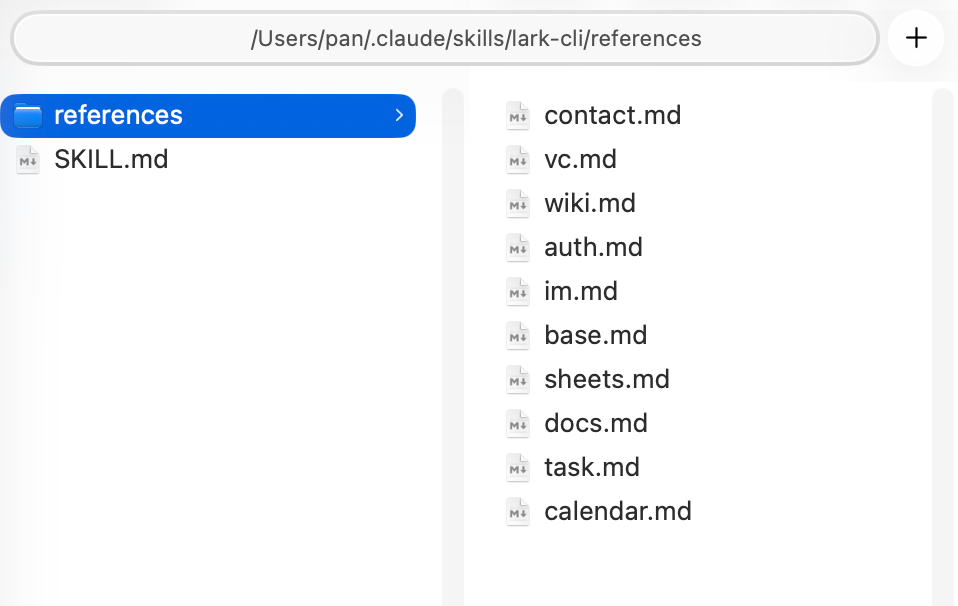The height and width of the screenshot is (606, 958).
Task: Click the sheets.md markdown file icon
Action: point(518,380)
